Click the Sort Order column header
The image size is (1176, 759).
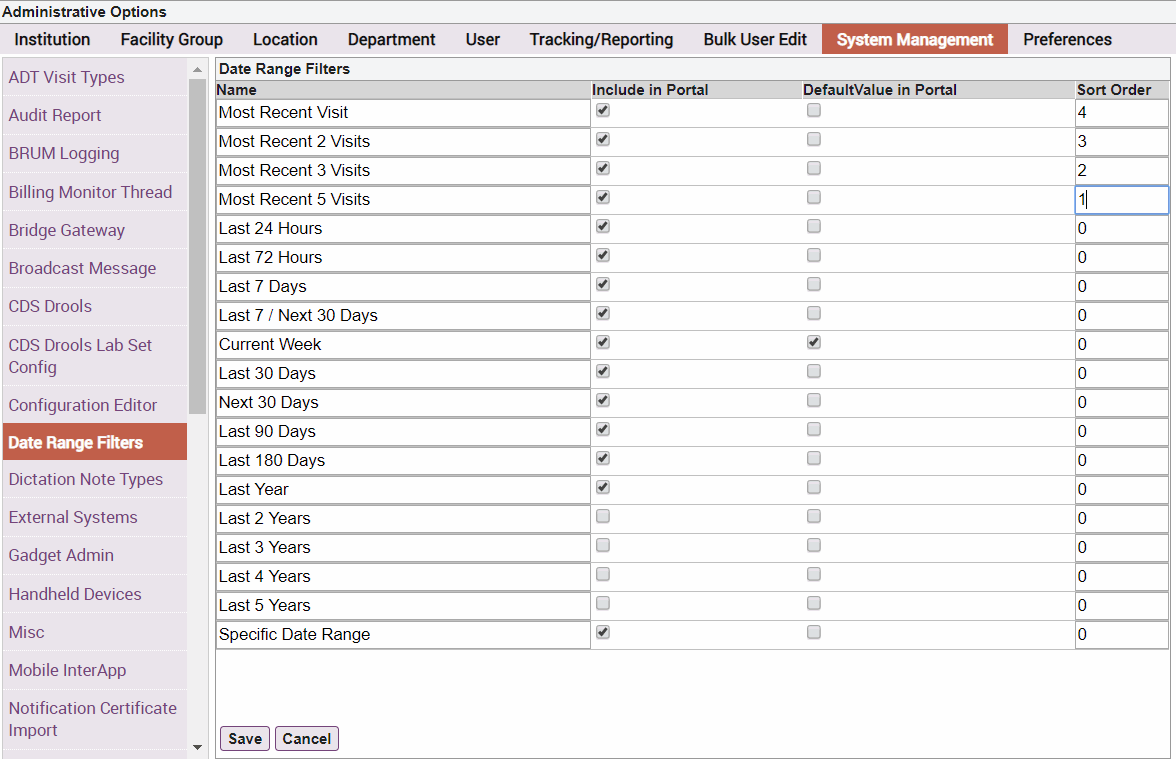(x=1122, y=90)
